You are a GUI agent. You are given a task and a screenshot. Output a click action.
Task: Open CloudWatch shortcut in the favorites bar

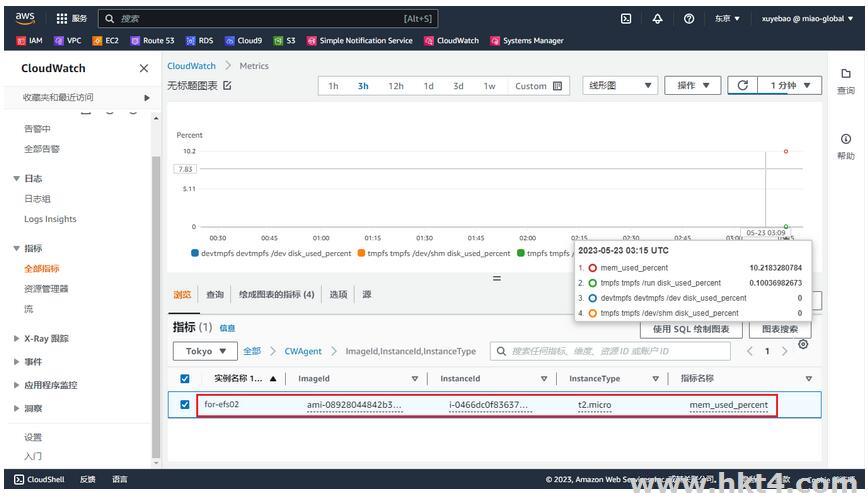pos(451,40)
